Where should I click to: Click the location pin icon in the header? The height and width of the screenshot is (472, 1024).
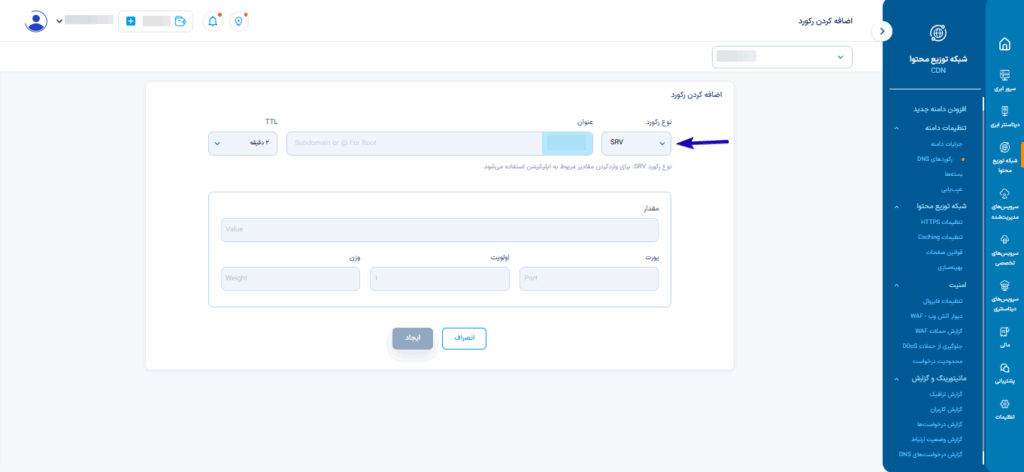coord(240,22)
